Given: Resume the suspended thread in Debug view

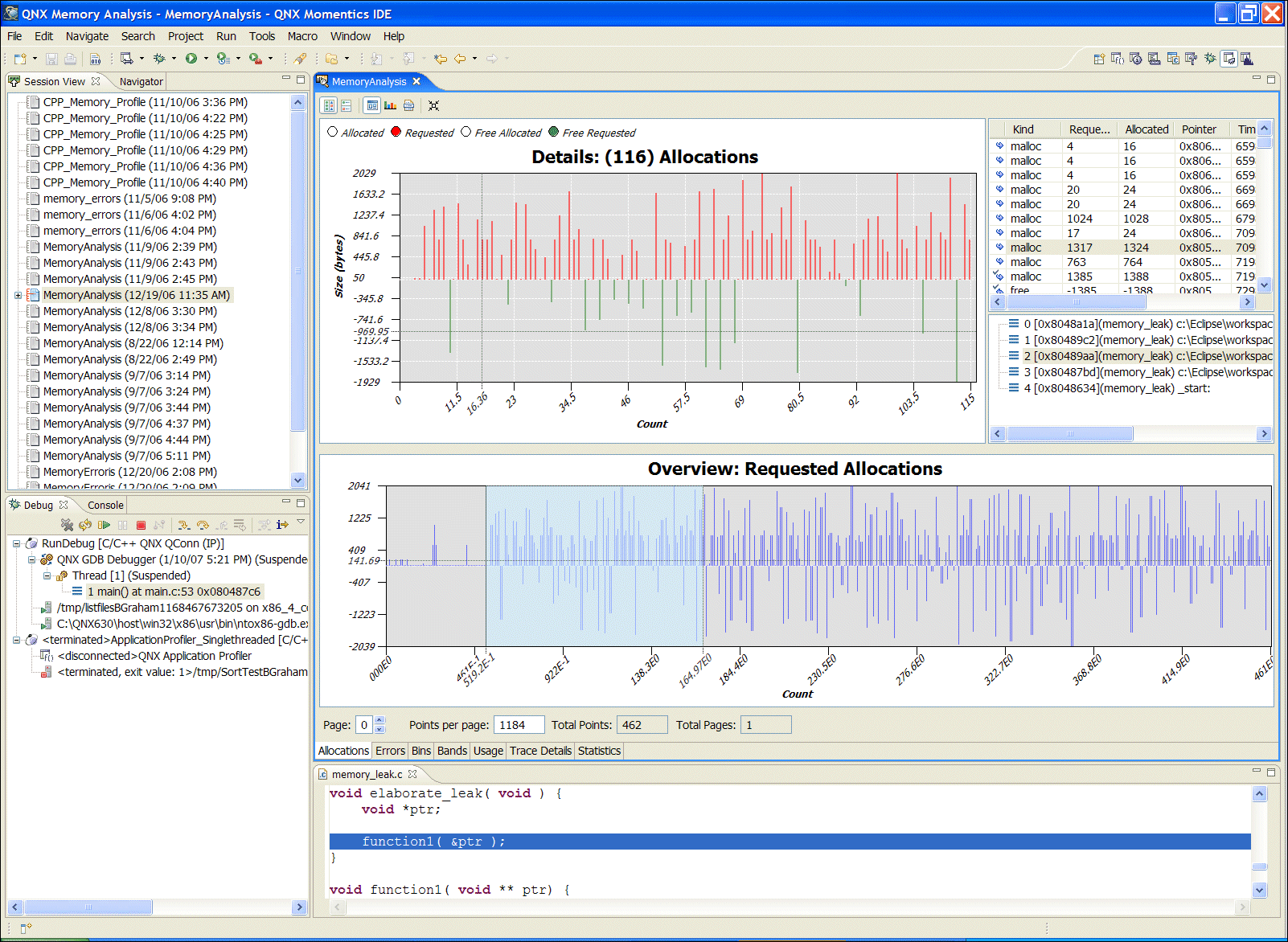Looking at the screenshot, I should (x=104, y=524).
